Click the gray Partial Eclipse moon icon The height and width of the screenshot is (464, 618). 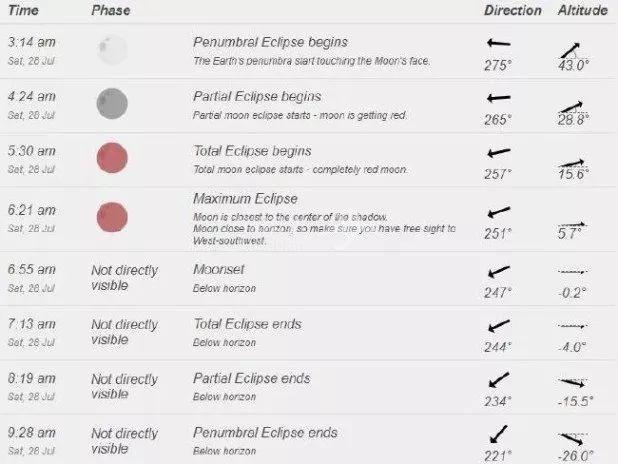[x=112, y=104]
